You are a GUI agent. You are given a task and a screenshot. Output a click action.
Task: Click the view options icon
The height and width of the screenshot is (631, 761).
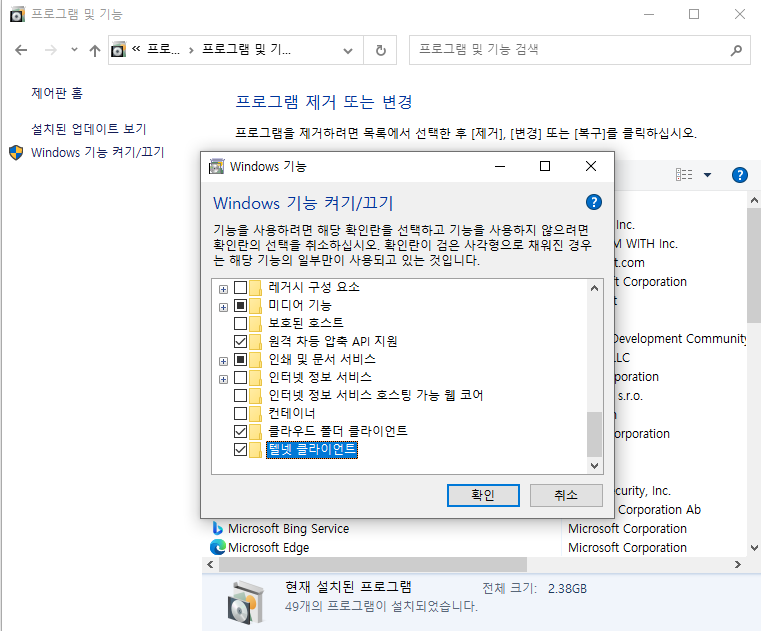[684, 175]
